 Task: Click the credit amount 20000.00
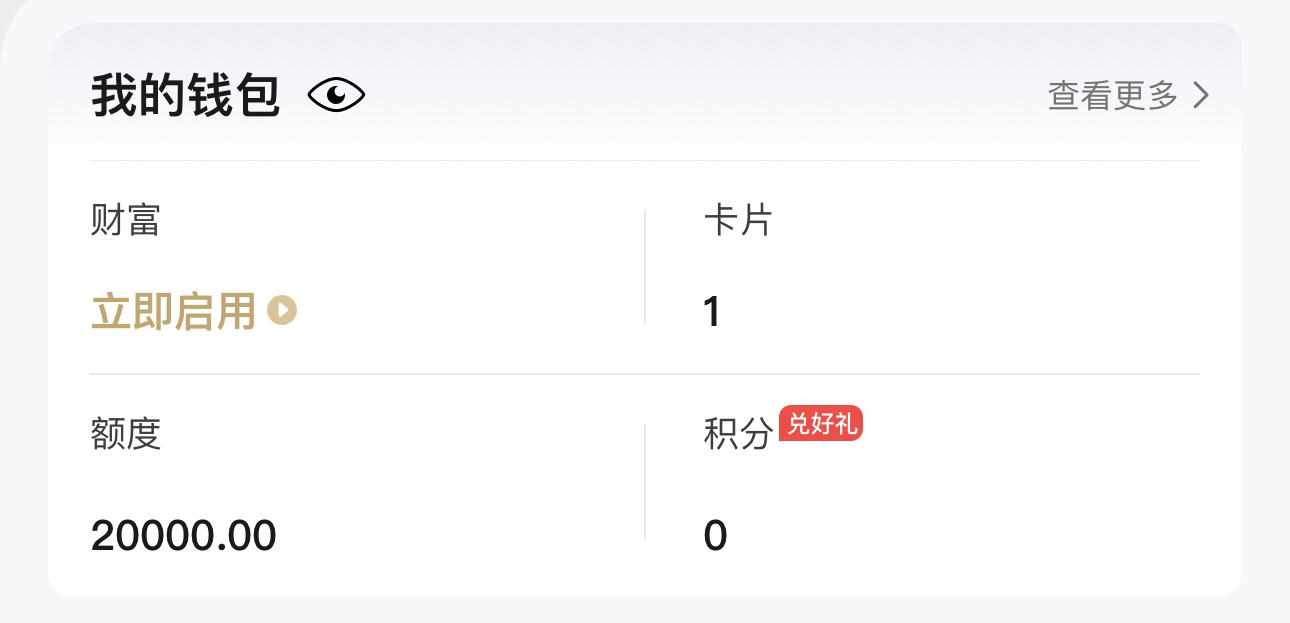pos(184,536)
